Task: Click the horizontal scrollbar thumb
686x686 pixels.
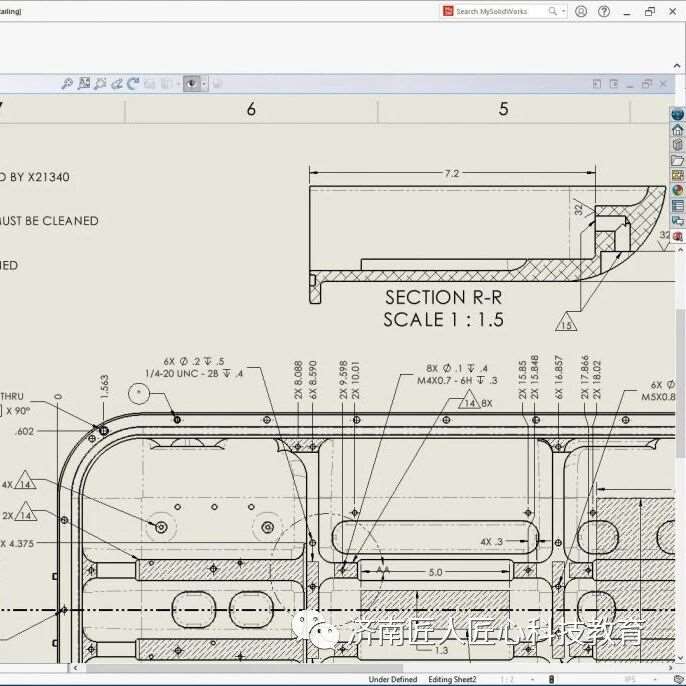Action: (244, 668)
